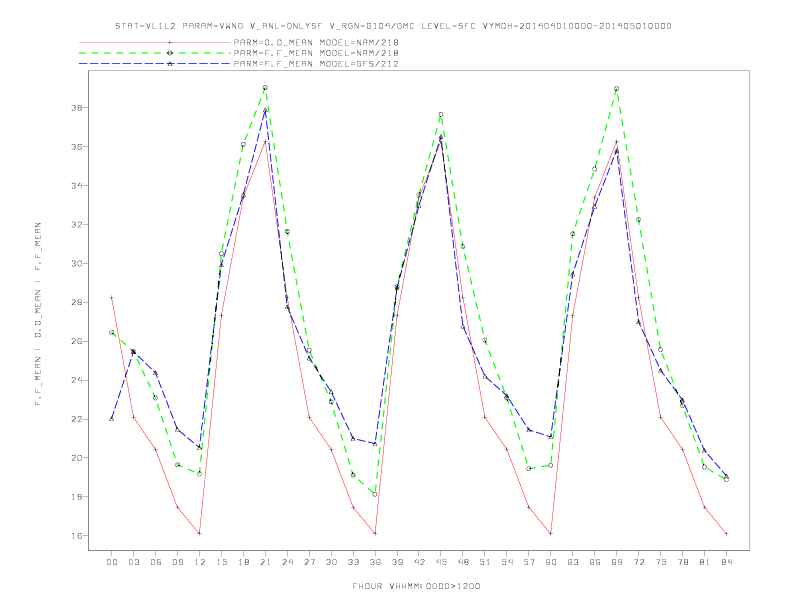This screenshot has width=792, height=612.
Task: Click green circle marker at hour 69 peak
Action: click(x=617, y=89)
